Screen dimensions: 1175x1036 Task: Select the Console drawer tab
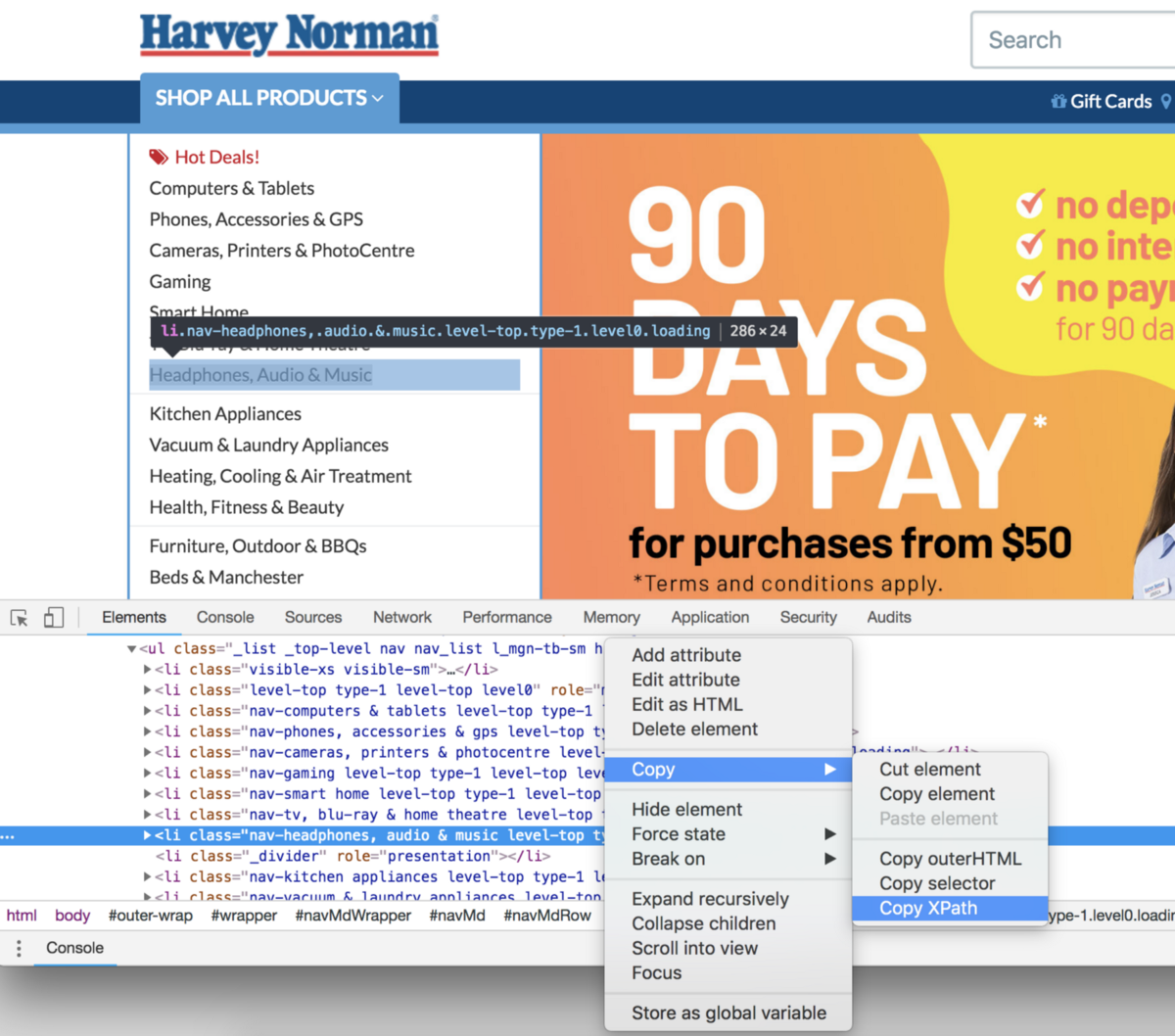click(x=74, y=948)
